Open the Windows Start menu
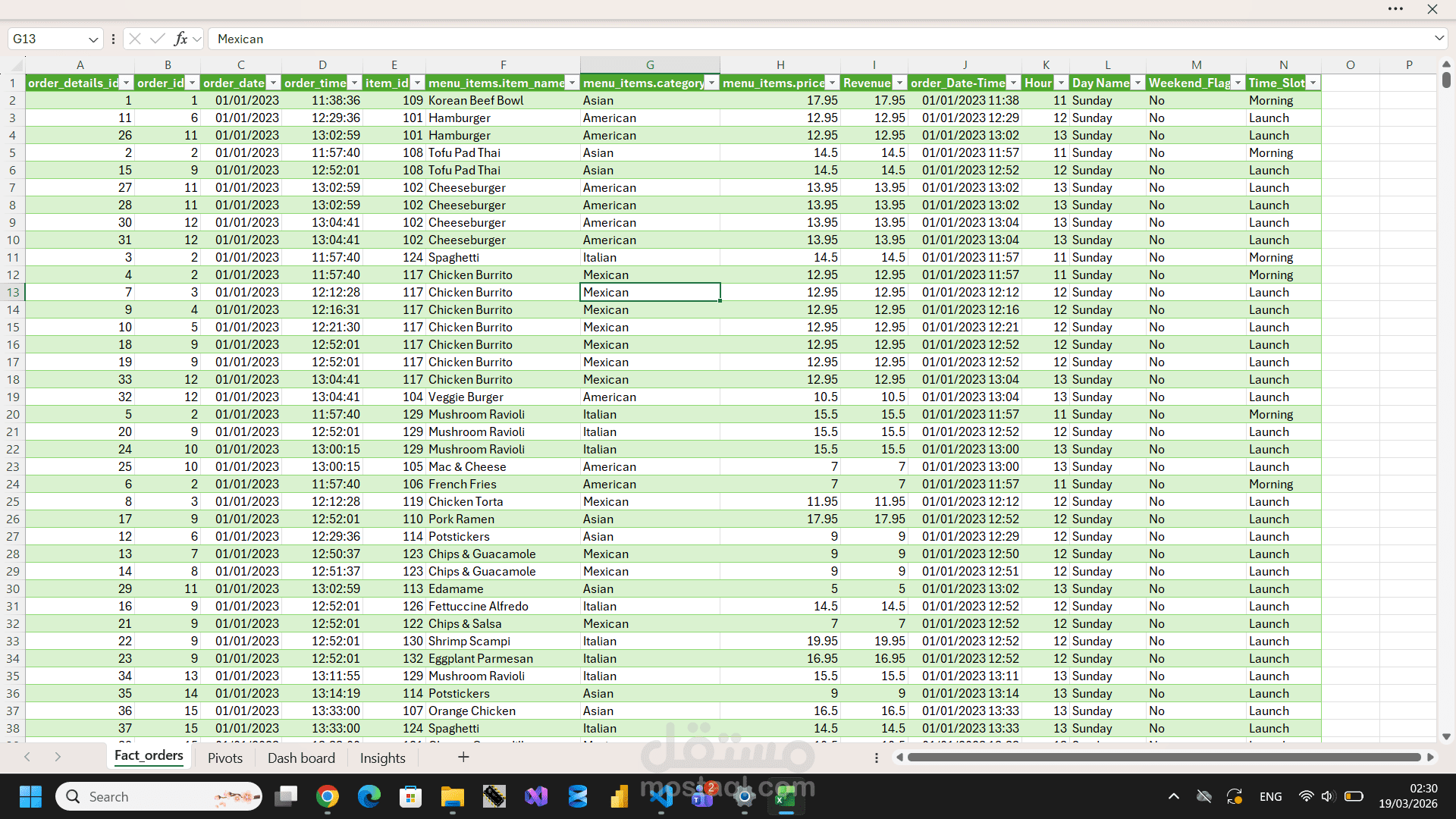The image size is (1456, 819). [x=30, y=796]
